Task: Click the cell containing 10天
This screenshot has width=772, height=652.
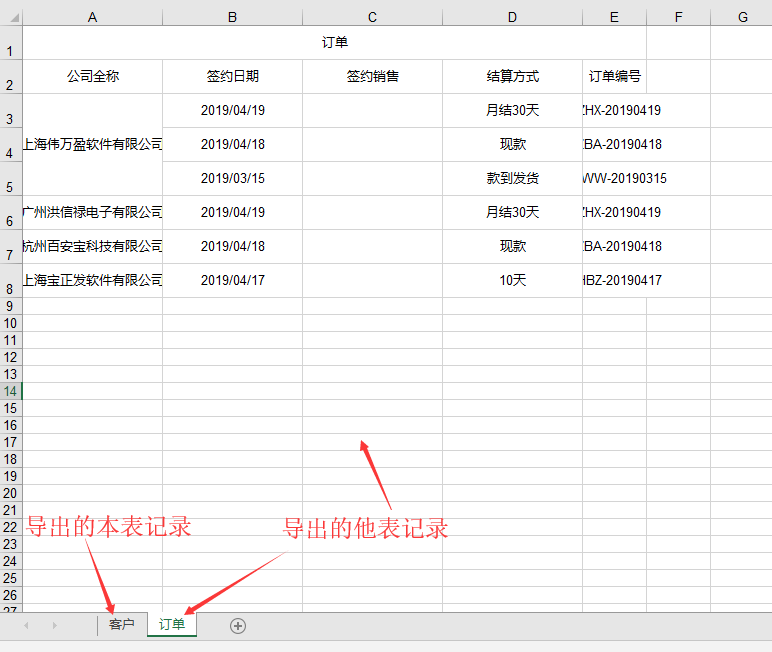Action: 512,281
